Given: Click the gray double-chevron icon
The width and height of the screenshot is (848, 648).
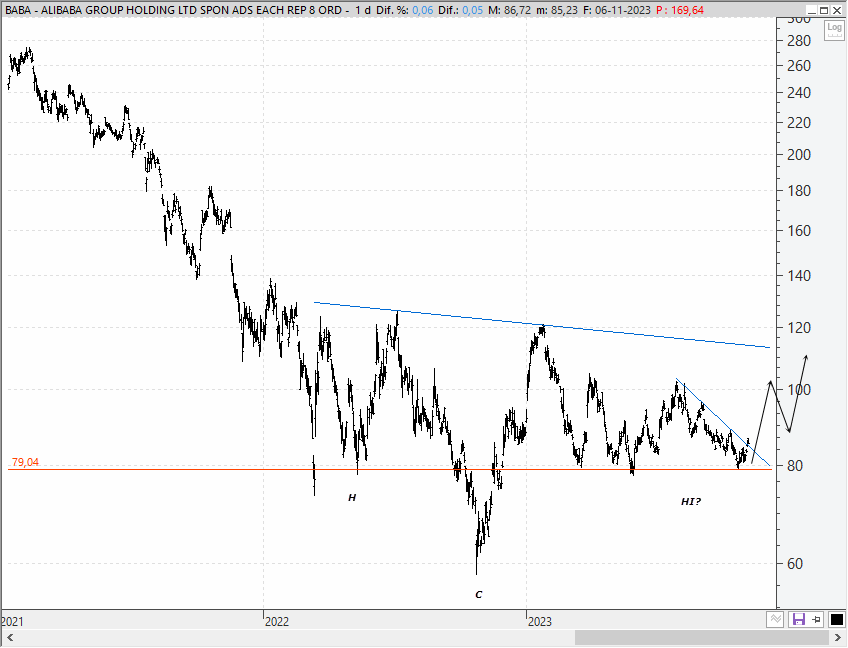Looking at the screenshot, I should point(776,619).
